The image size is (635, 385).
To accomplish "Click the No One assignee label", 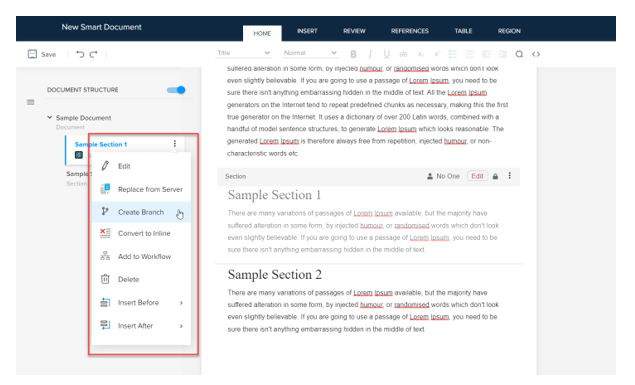I will coord(448,176).
